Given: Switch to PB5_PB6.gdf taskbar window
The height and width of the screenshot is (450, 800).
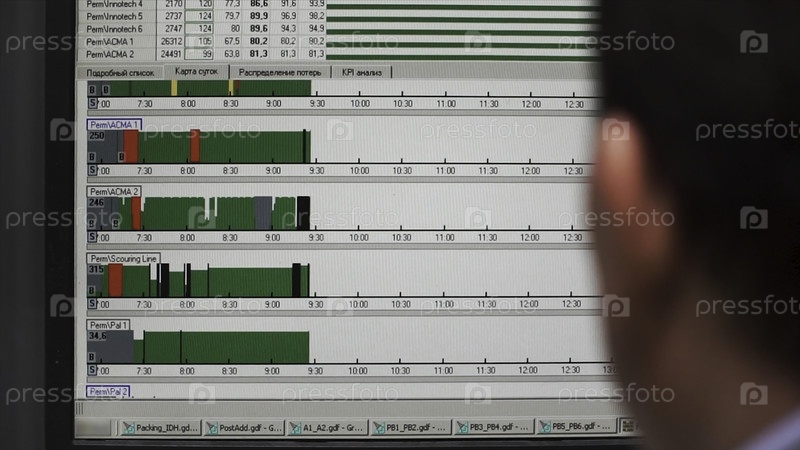Looking at the screenshot, I should click(x=577, y=427).
